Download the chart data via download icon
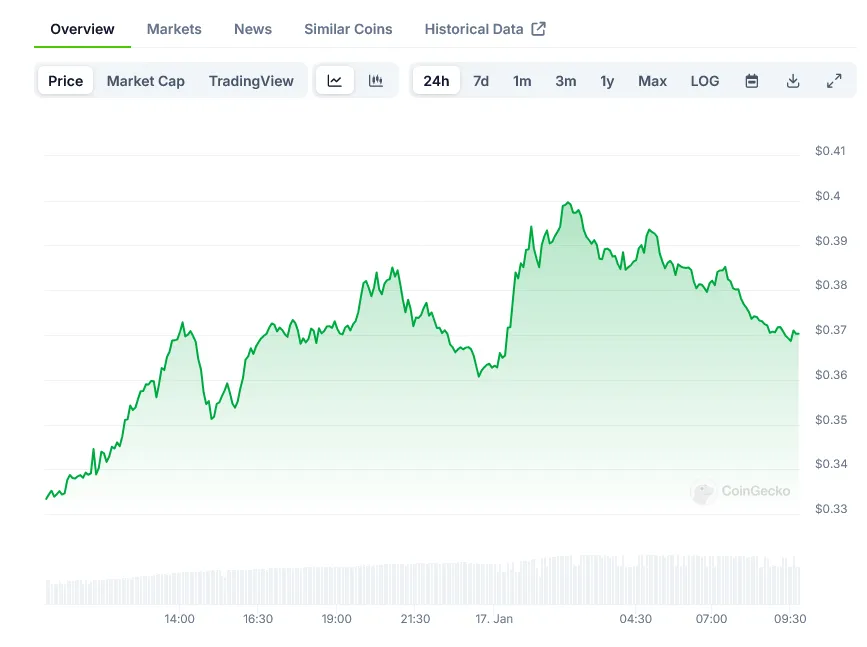Viewport: 867px width, 647px height. [792, 80]
